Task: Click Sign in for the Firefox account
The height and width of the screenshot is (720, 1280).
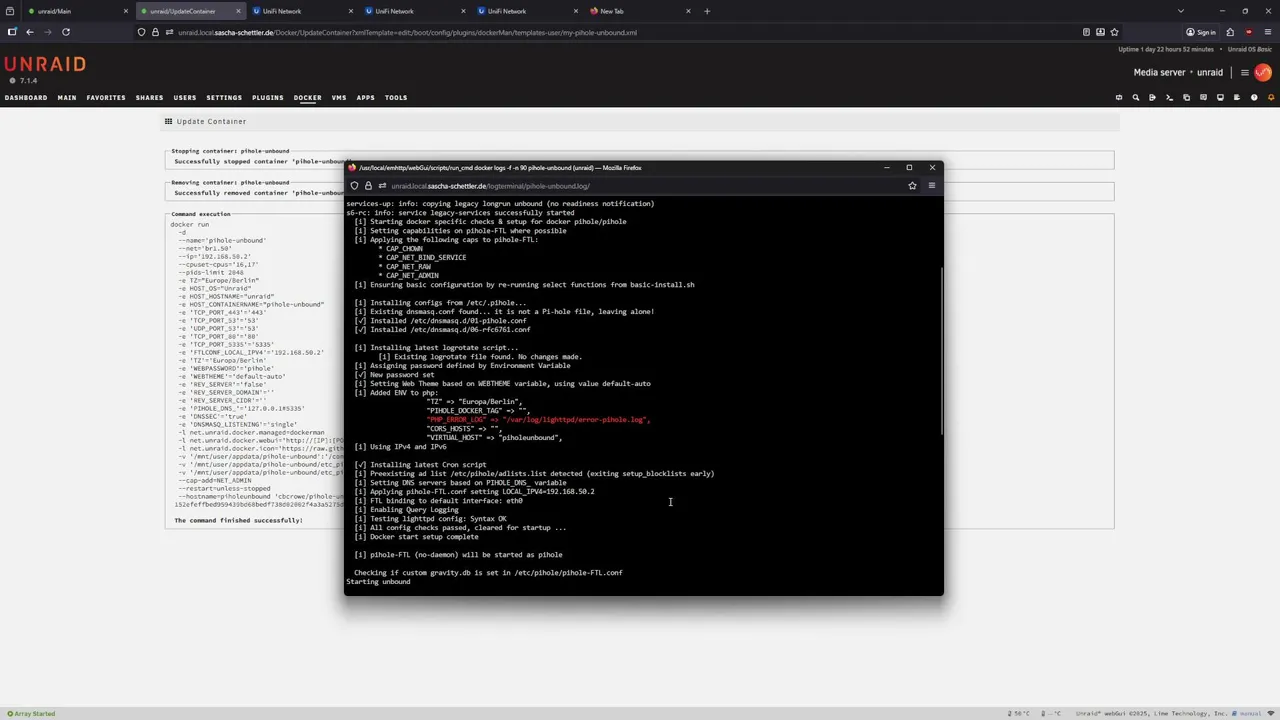Action: coord(1201,32)
